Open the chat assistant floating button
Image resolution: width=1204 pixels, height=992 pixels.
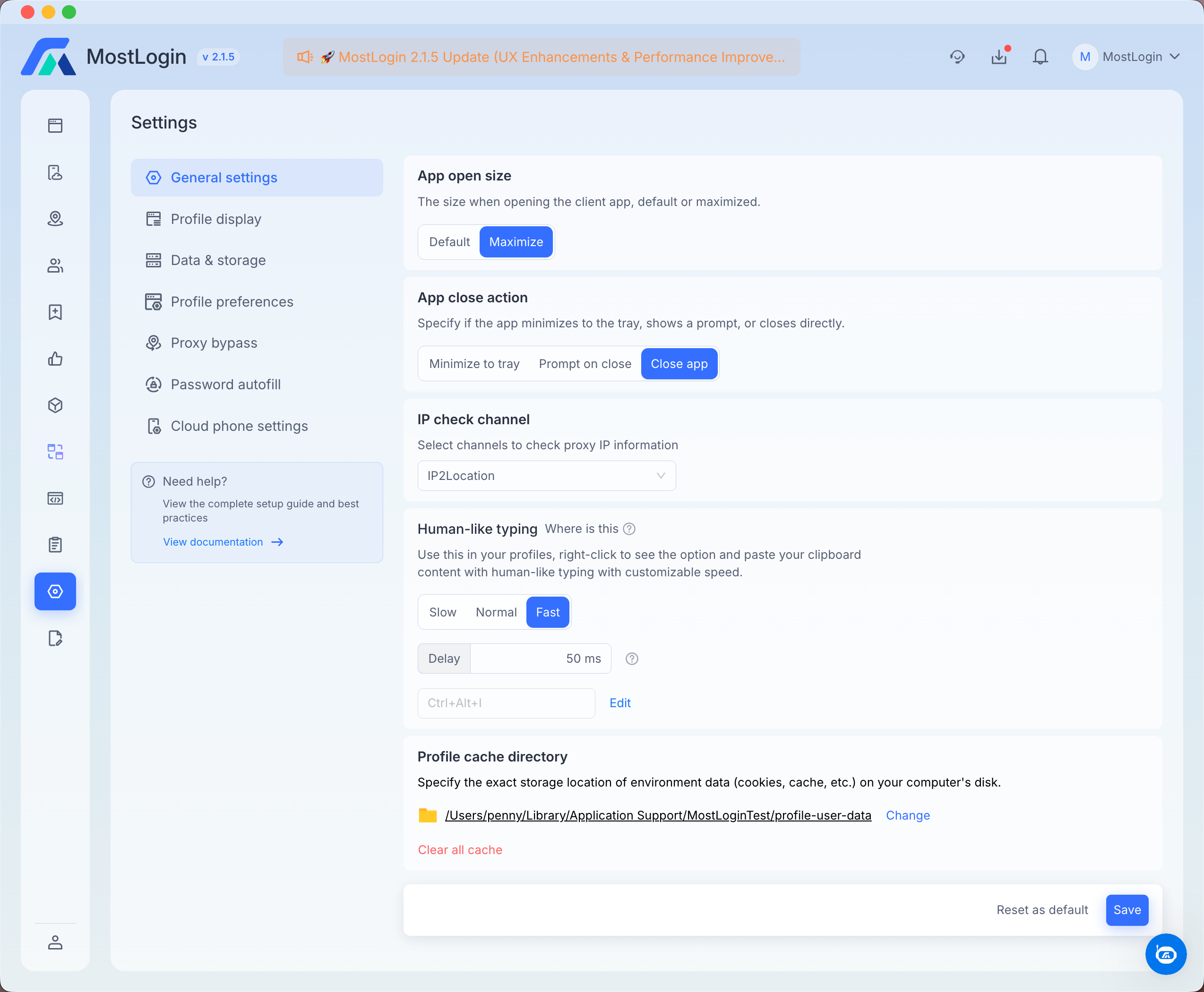pyautogui.click(x=1166, y=954)
